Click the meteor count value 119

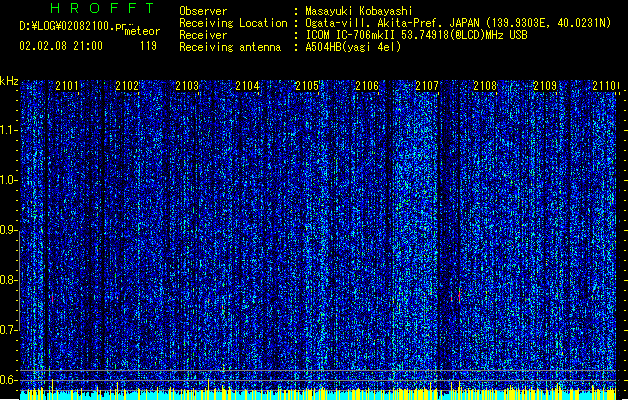(x=148, y=46)
